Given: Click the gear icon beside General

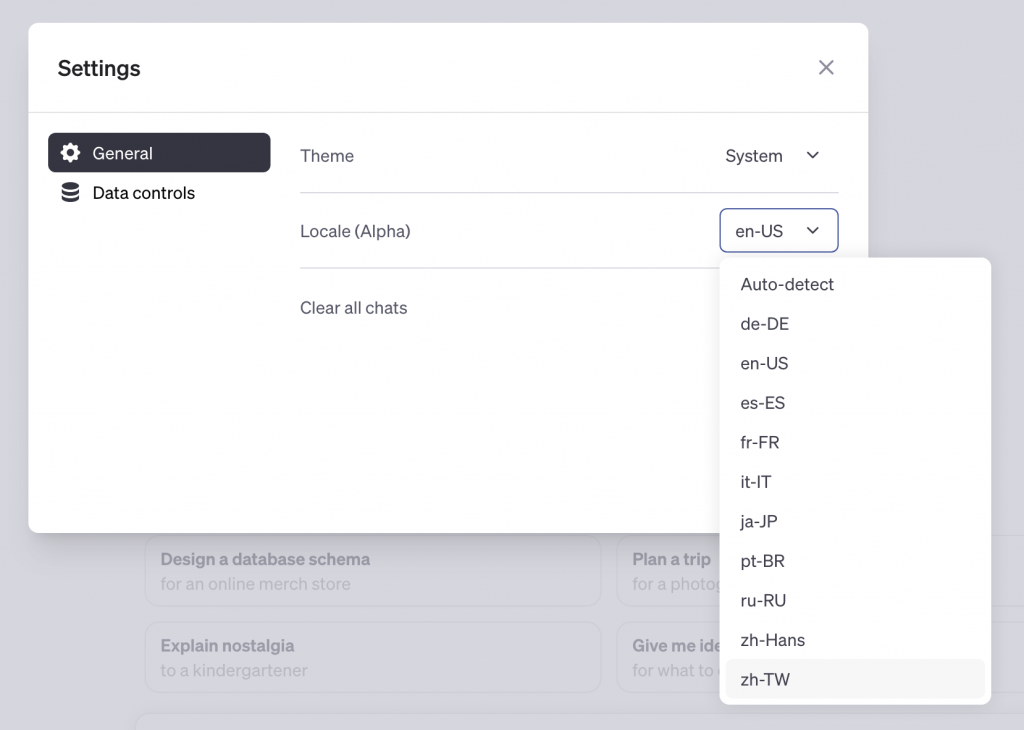Looking at the screenshot, I should click(x=70, y=153).
